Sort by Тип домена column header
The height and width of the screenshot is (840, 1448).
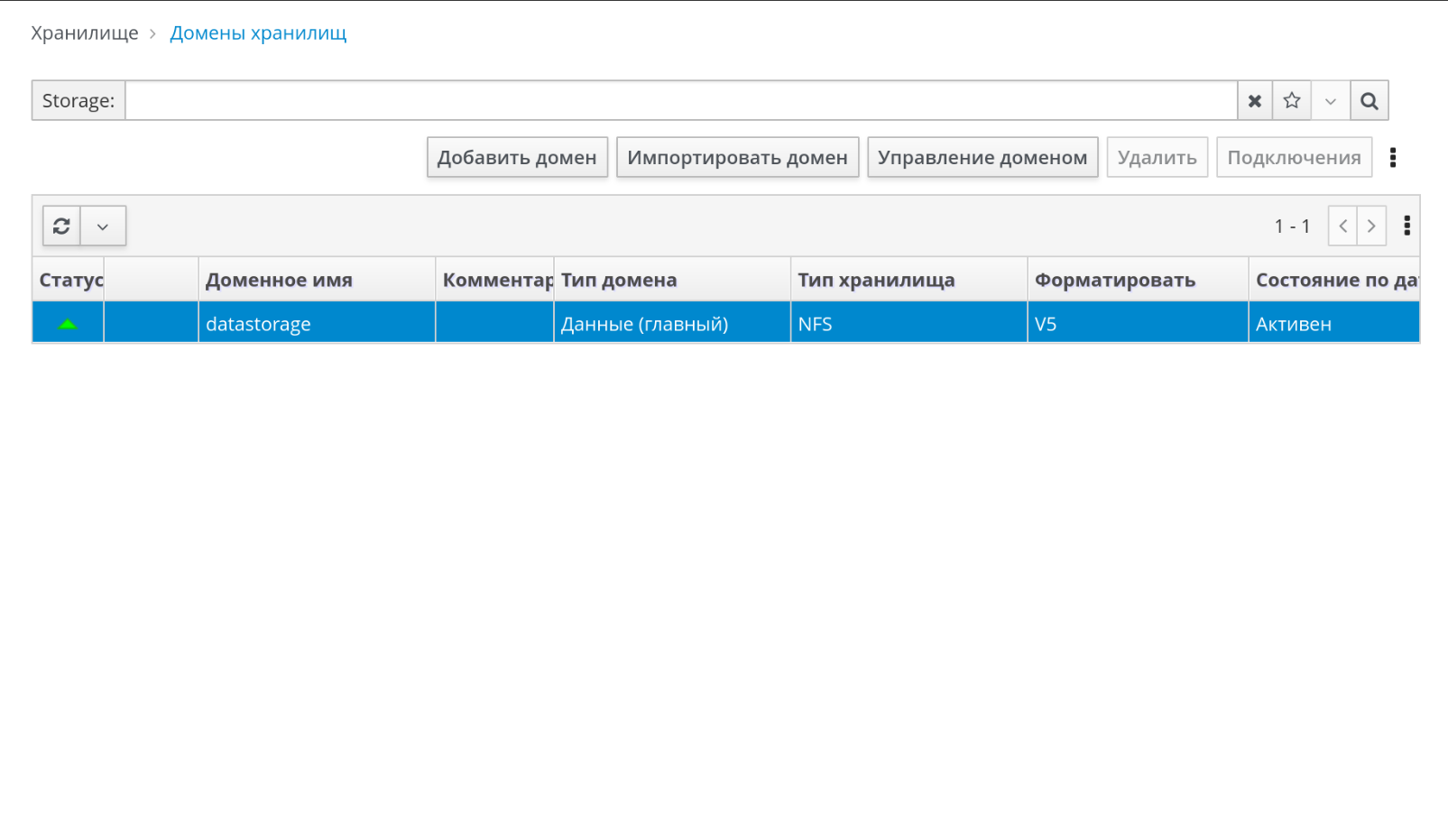(x=619, y=281)
